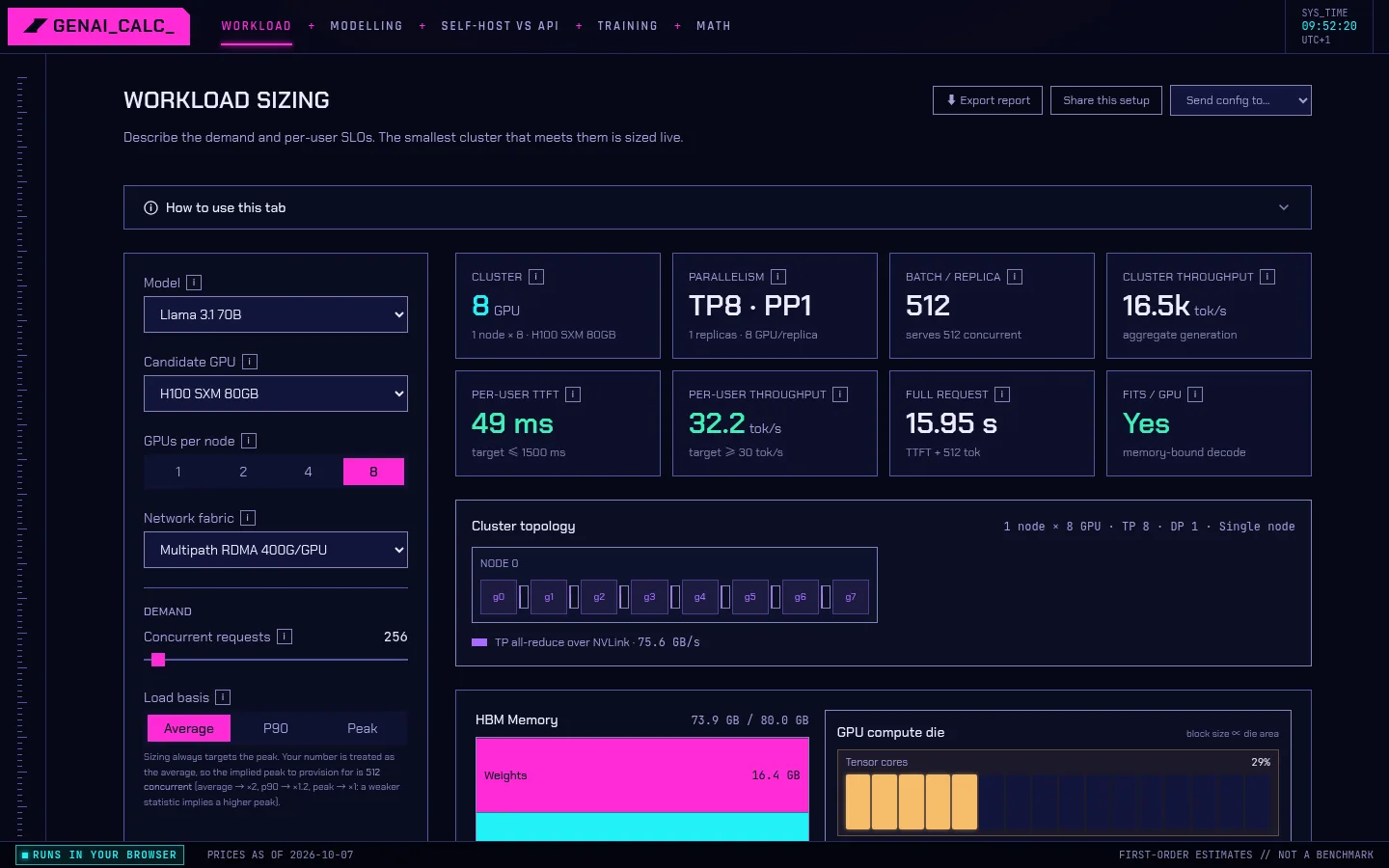
Task: Click the Weights block in HBM Memory bar
Action: (642, 775)
